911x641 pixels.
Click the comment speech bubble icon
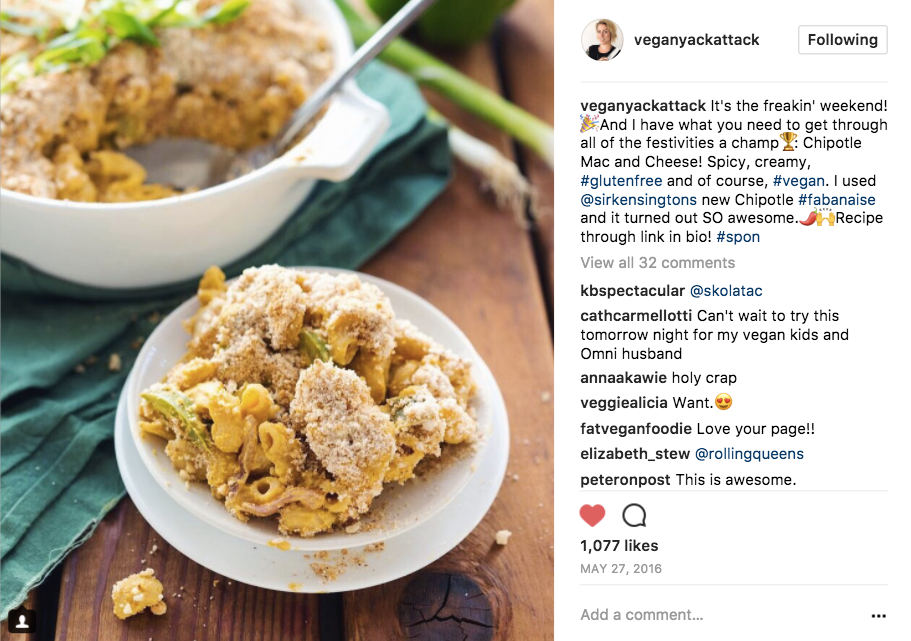(x=634, y=515)
